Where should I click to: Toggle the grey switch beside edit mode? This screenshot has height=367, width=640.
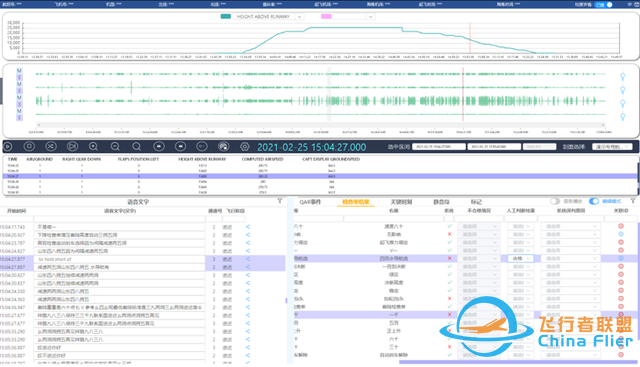coord(555,201)
